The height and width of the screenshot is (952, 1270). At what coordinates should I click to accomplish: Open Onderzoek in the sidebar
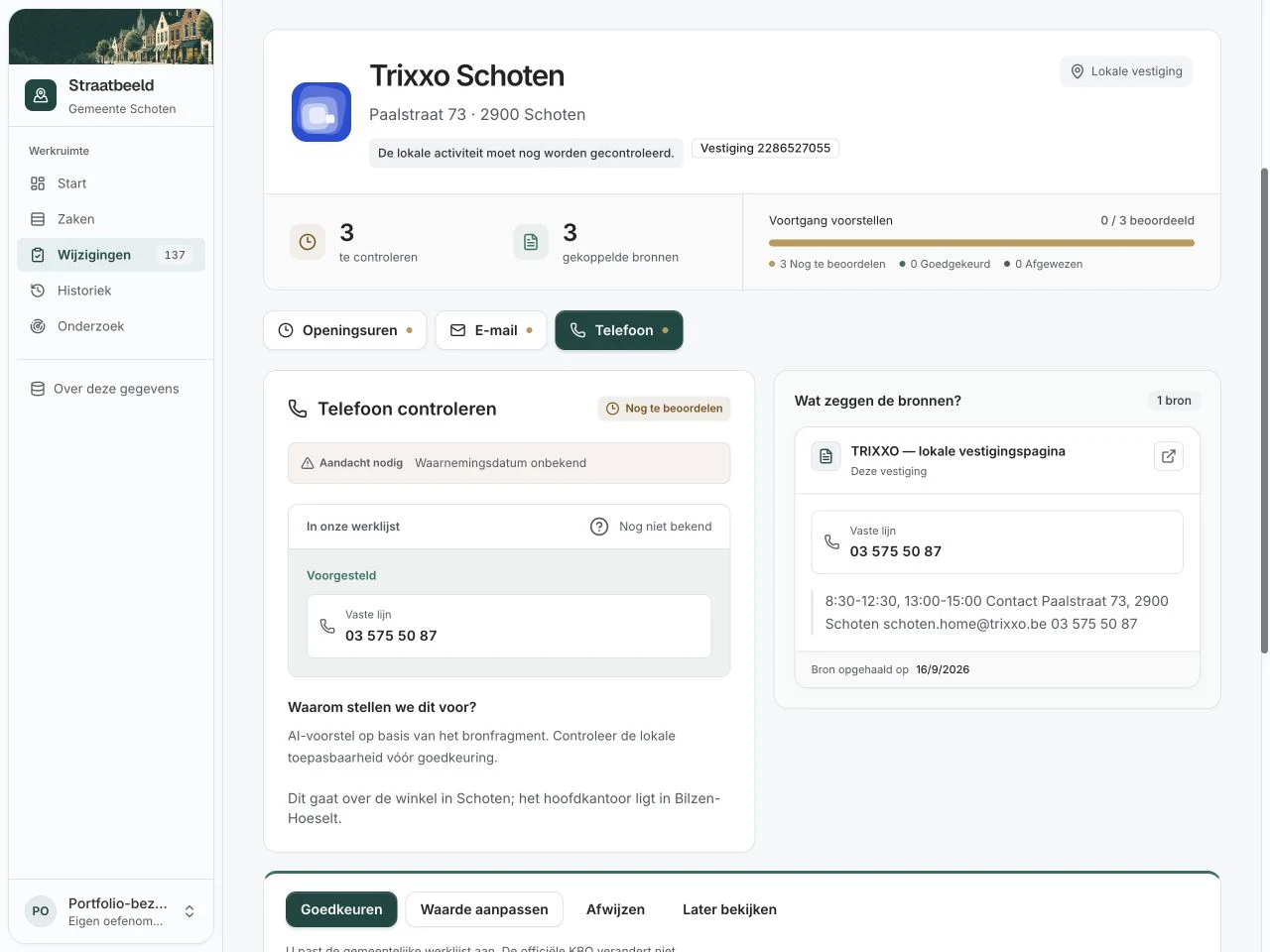(x=111, y=326)
